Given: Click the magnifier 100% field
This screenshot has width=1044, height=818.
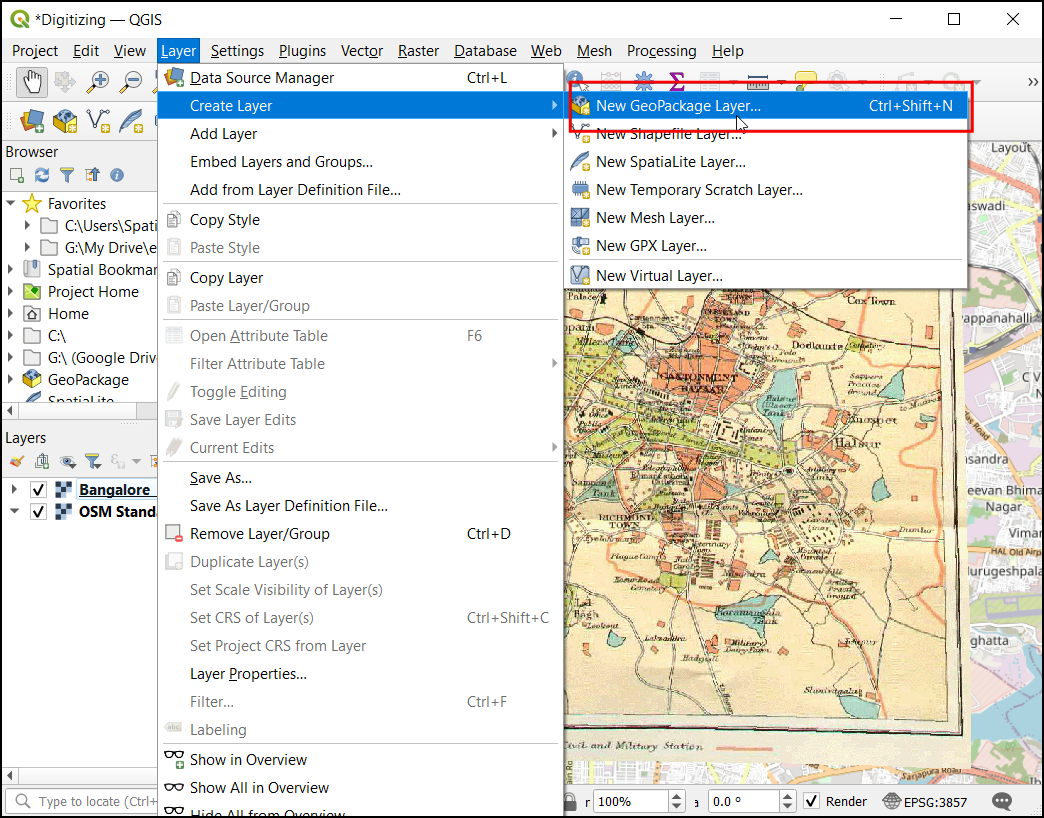Looking at the screenshot, I should point(630,801).
